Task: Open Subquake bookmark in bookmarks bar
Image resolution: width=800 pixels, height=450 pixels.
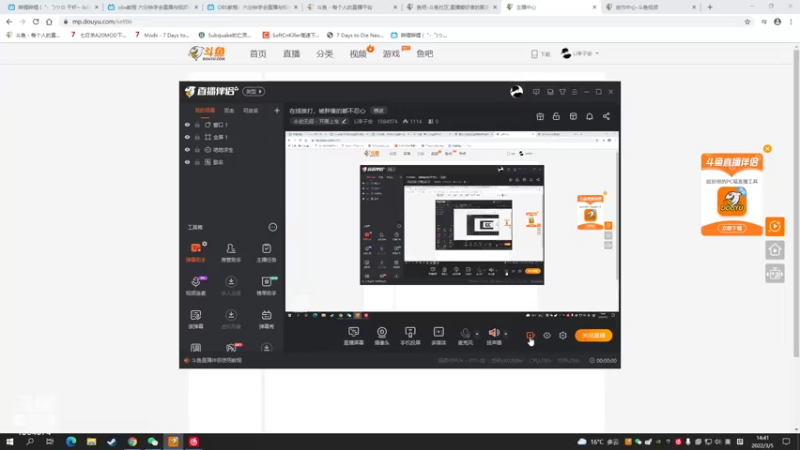Action: coord(224,35)
